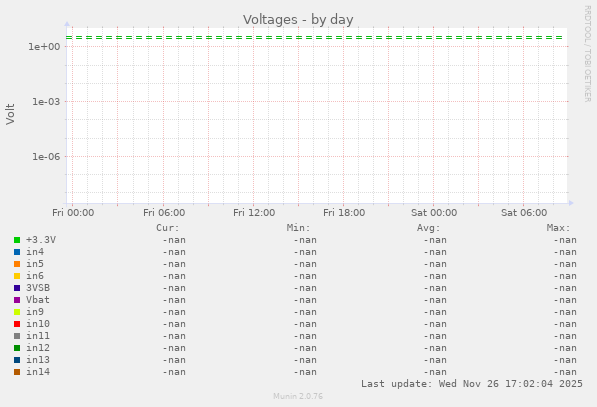Click the Cur value for +3.3V

point(174,240)
